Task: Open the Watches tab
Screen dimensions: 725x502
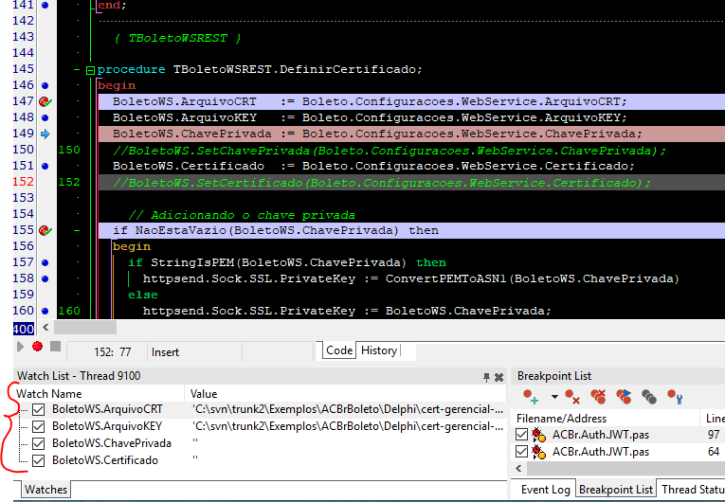Action: coord(46,490)
